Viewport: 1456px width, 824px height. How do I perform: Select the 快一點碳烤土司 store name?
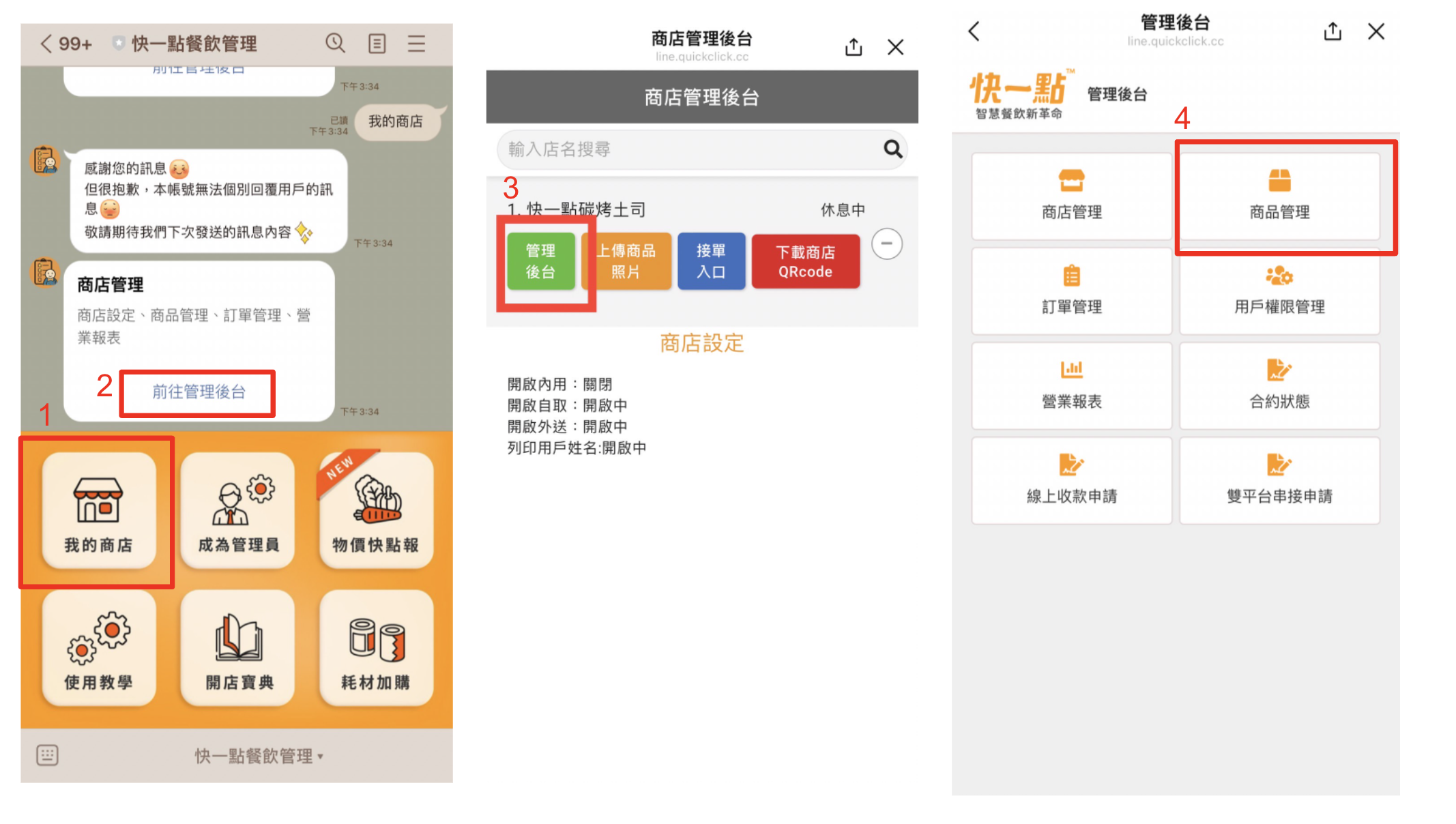click(x=585, y=209)
